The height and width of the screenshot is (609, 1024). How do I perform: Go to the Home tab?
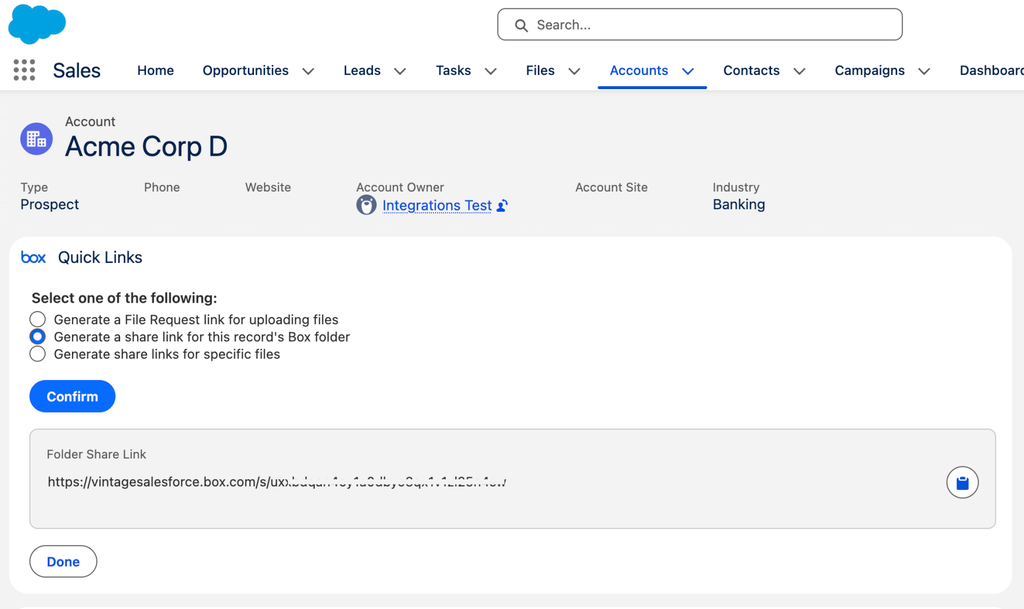155,70
